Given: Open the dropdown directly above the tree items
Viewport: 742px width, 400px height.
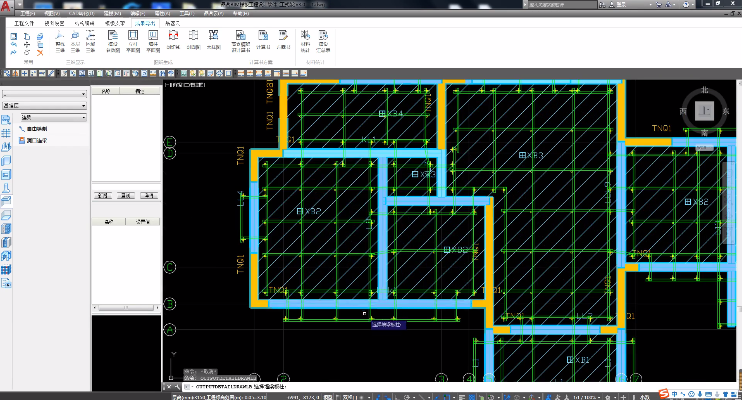Looking at the screenshot, I should pos(53,117).
